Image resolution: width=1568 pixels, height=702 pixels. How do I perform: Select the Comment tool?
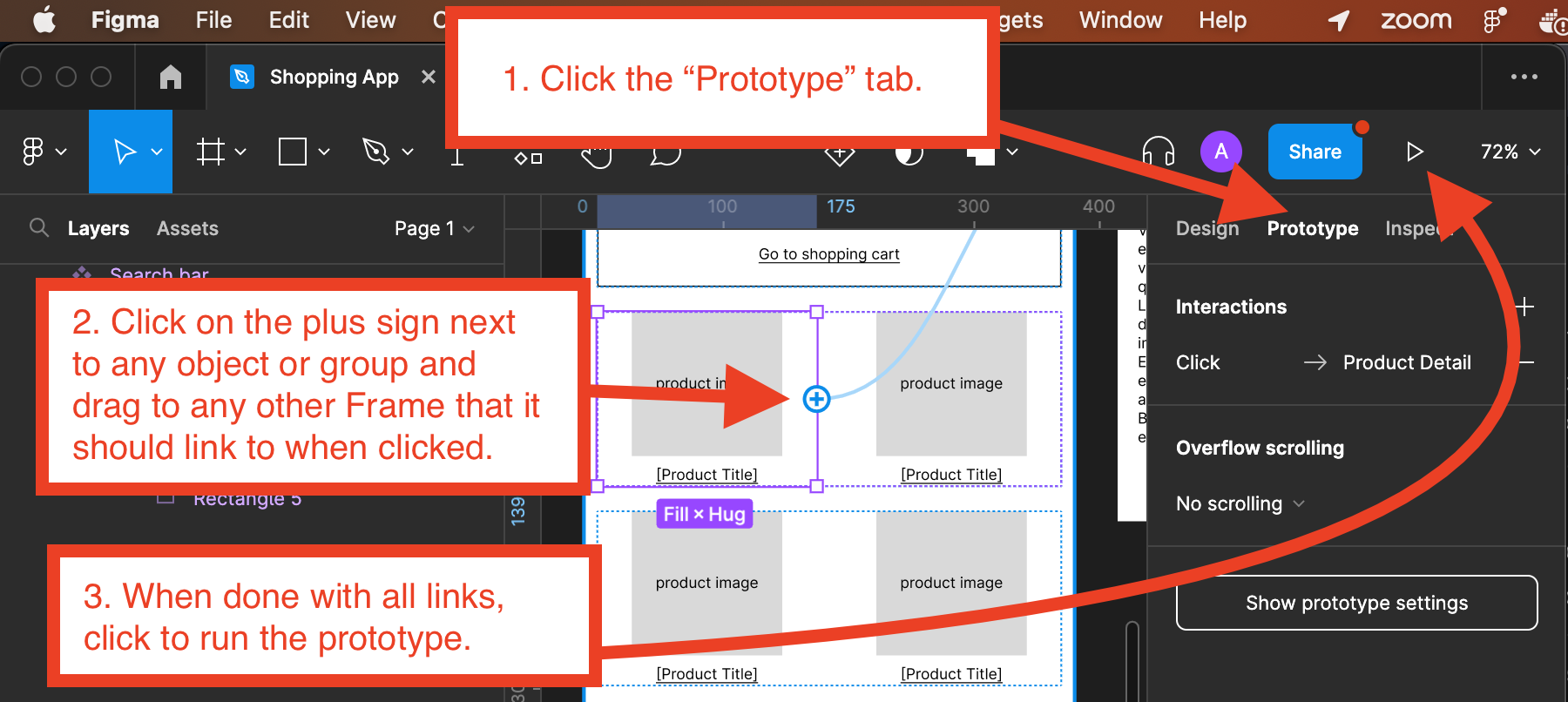(x=666, y=156)
